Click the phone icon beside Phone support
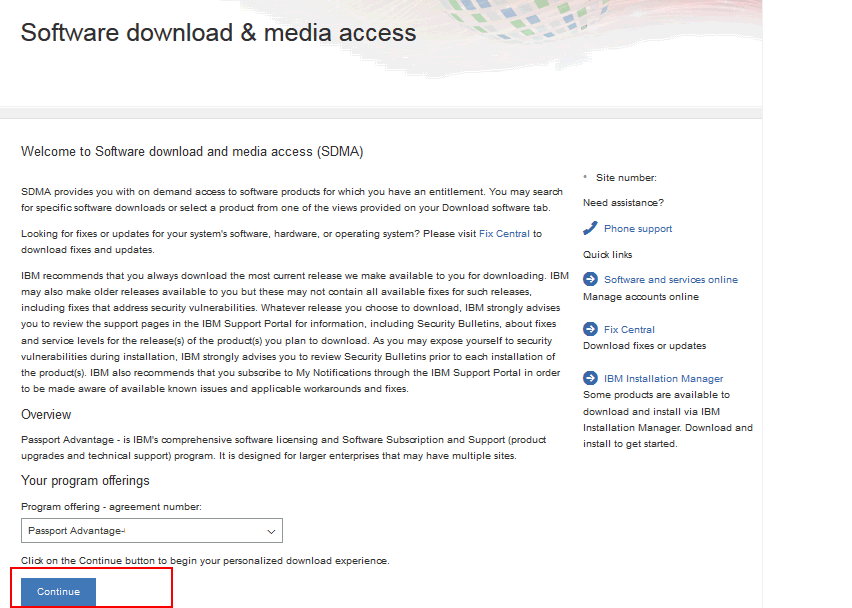This screenshot has width=852, height=608. [x=590, y=228]
